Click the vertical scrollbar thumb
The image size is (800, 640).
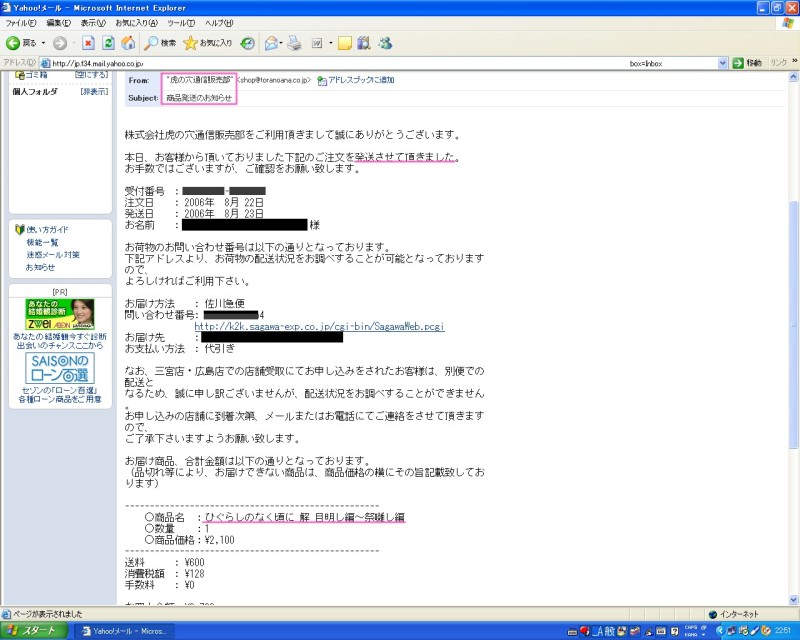[793, 325]
